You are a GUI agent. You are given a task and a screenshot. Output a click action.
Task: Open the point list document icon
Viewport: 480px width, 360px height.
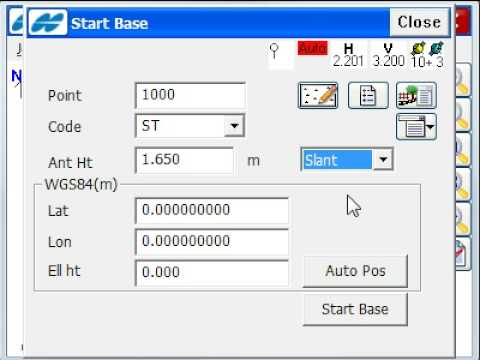tap(368, 96)
